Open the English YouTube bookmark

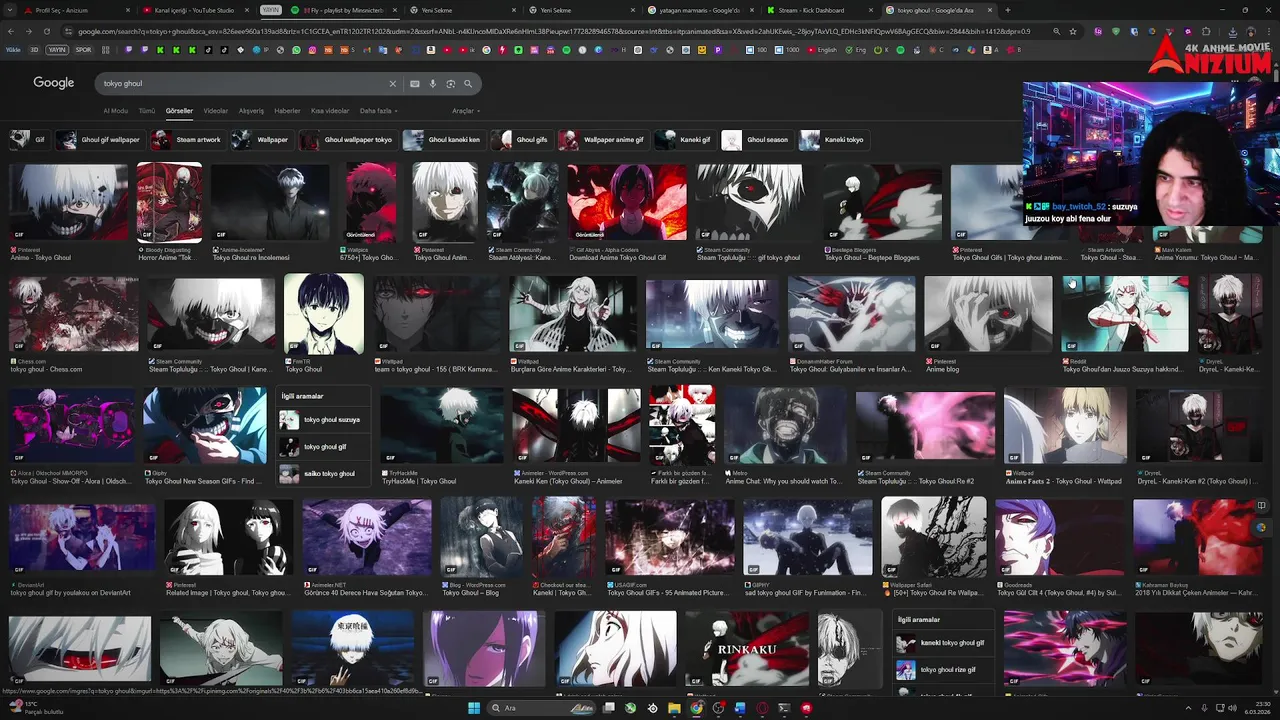(821, 49)
